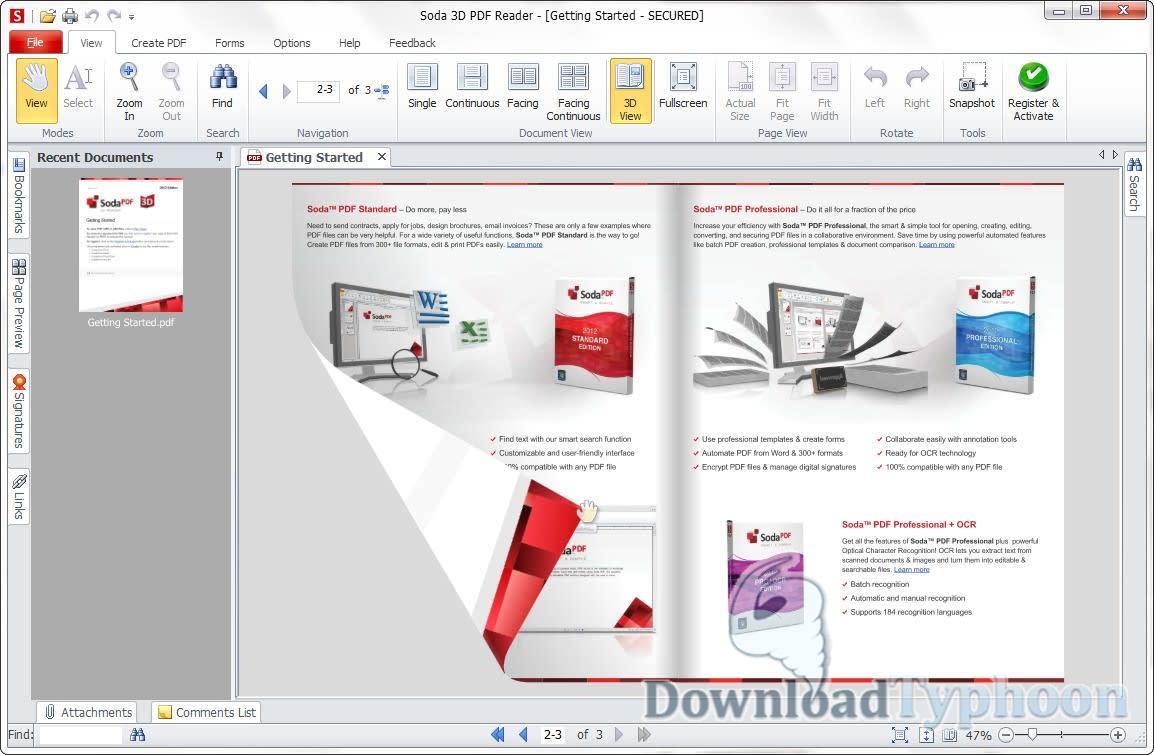Open a file from quick access toolbar

(48, 15)
